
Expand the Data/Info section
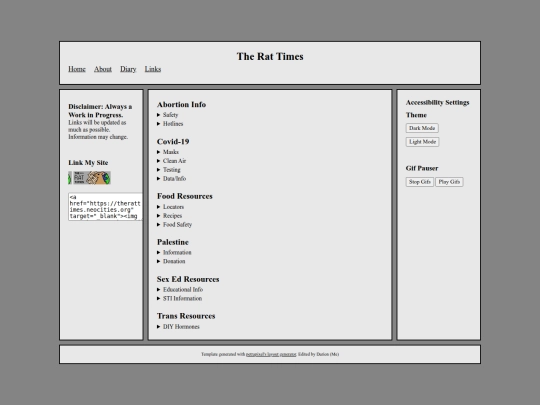171,178
